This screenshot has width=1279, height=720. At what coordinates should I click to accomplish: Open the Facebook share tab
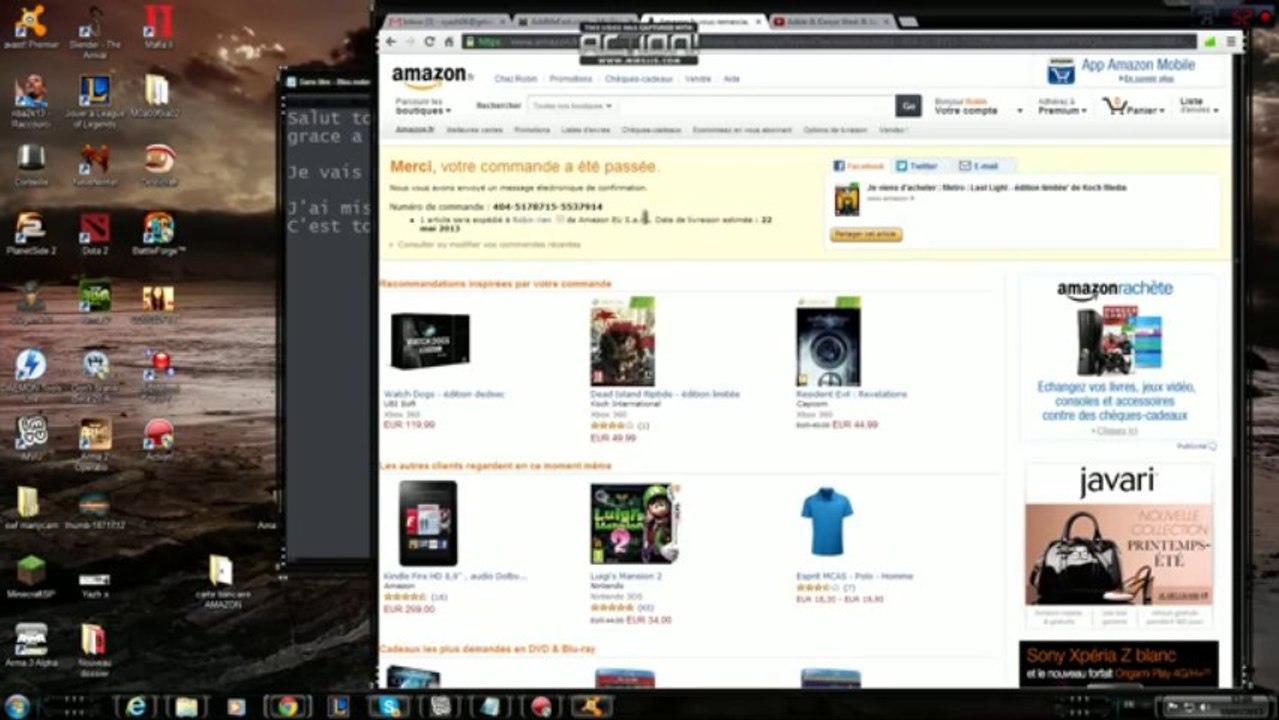[x=860, y=166]
